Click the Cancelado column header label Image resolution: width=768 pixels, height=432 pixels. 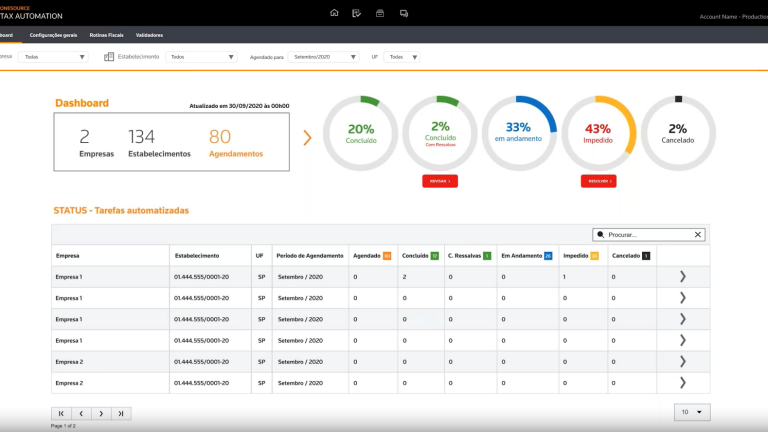(626, 256)
